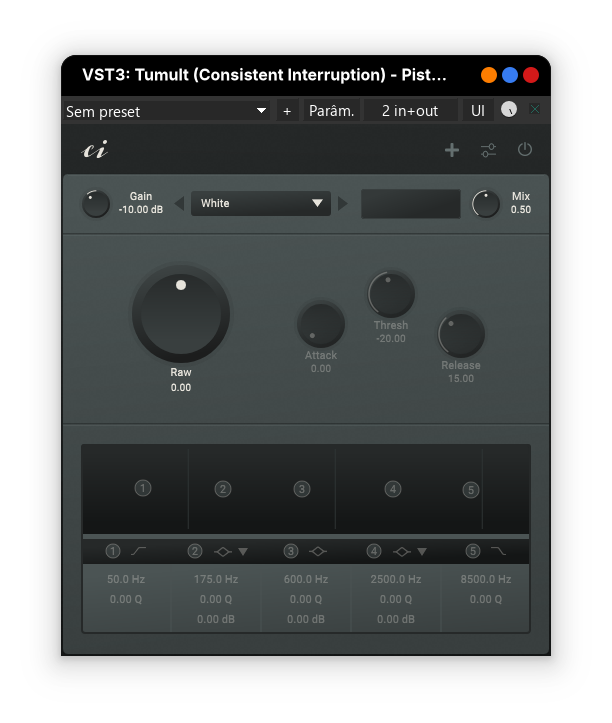Click EQ node 2 in the graph
This screenshot has height=723, width=612.
[x=223, y=489]
